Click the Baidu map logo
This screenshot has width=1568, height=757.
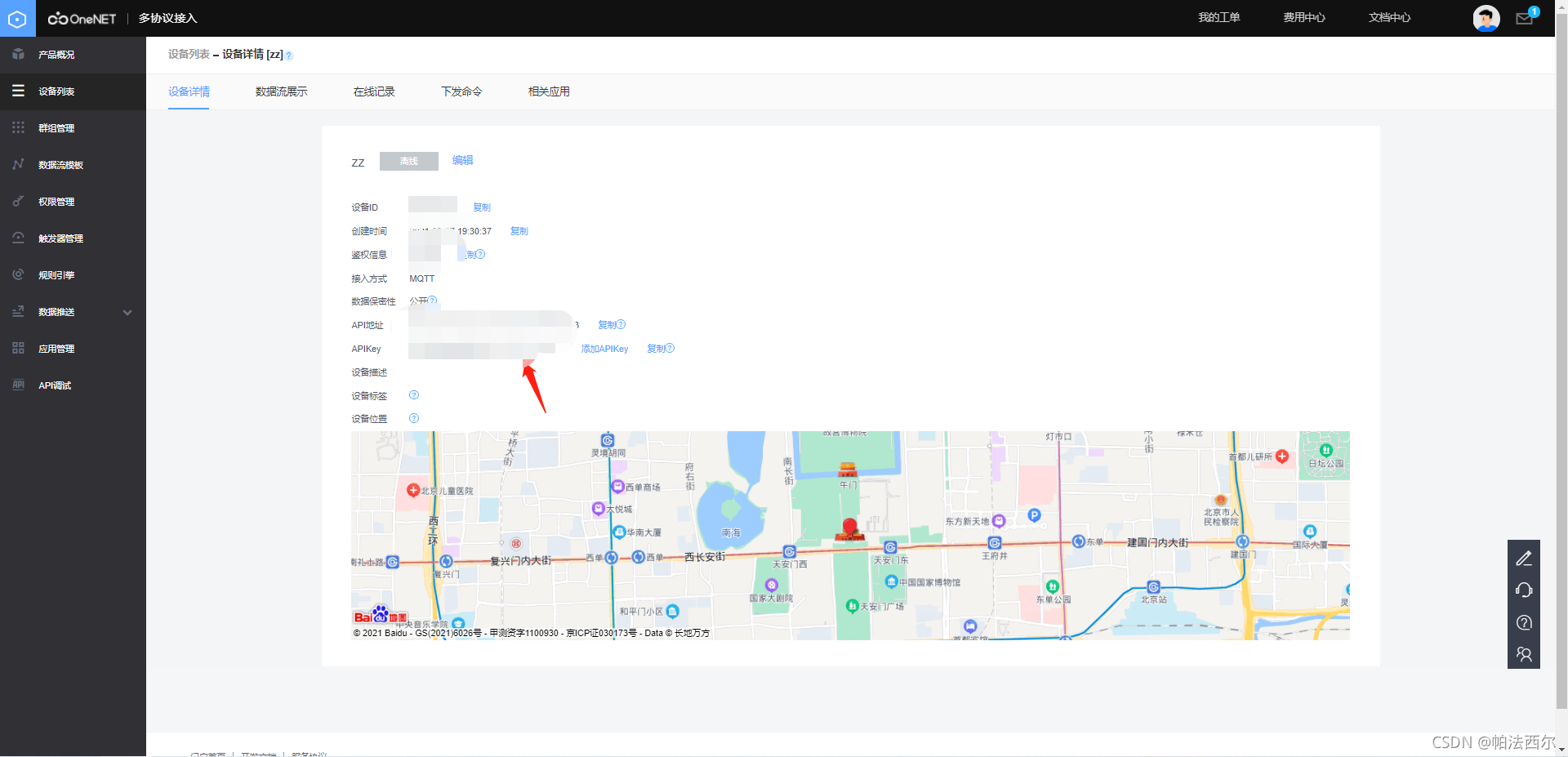tap(380, 615)
